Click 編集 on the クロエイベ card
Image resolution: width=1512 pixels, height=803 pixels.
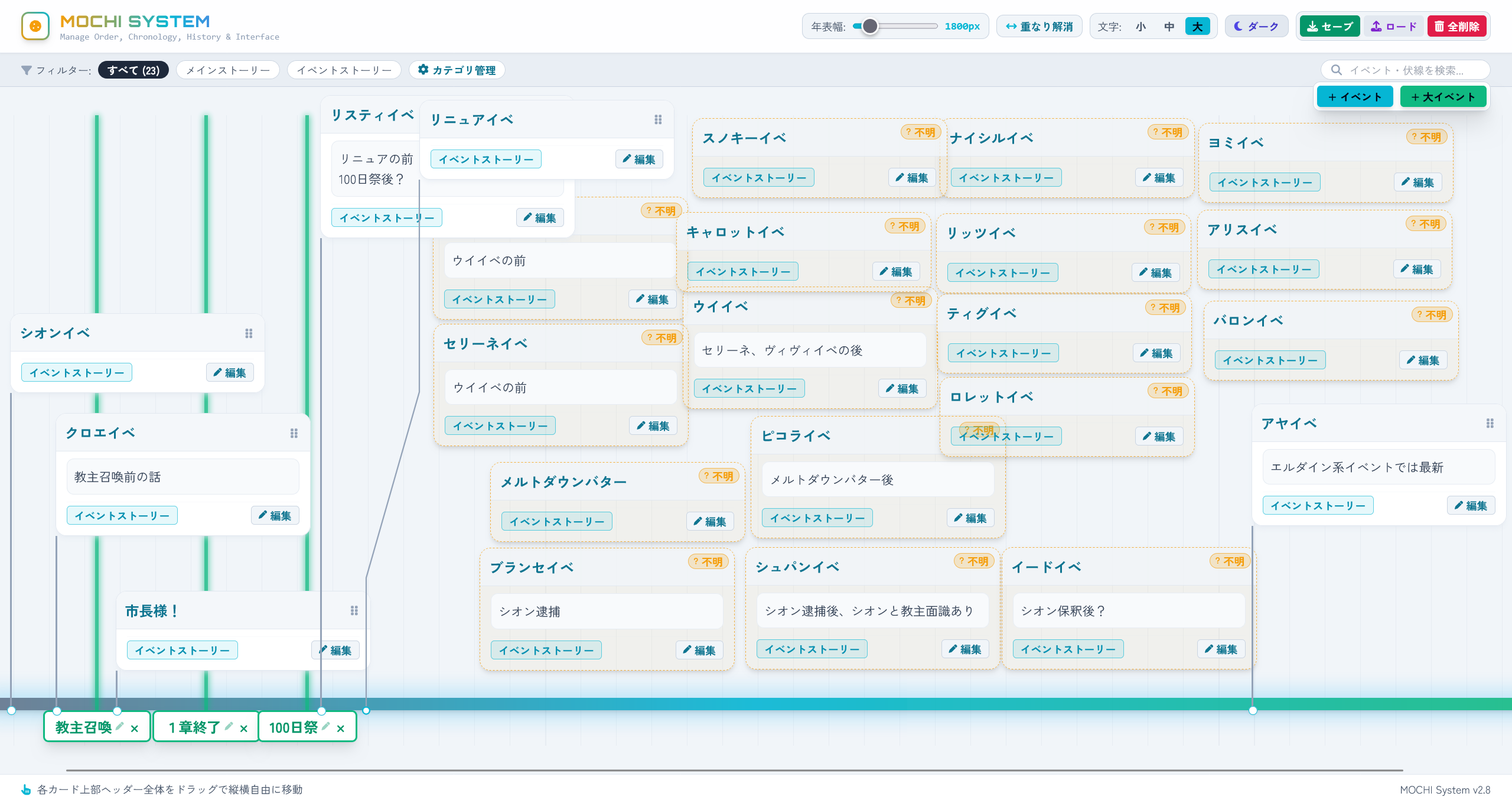pos(275,515)
